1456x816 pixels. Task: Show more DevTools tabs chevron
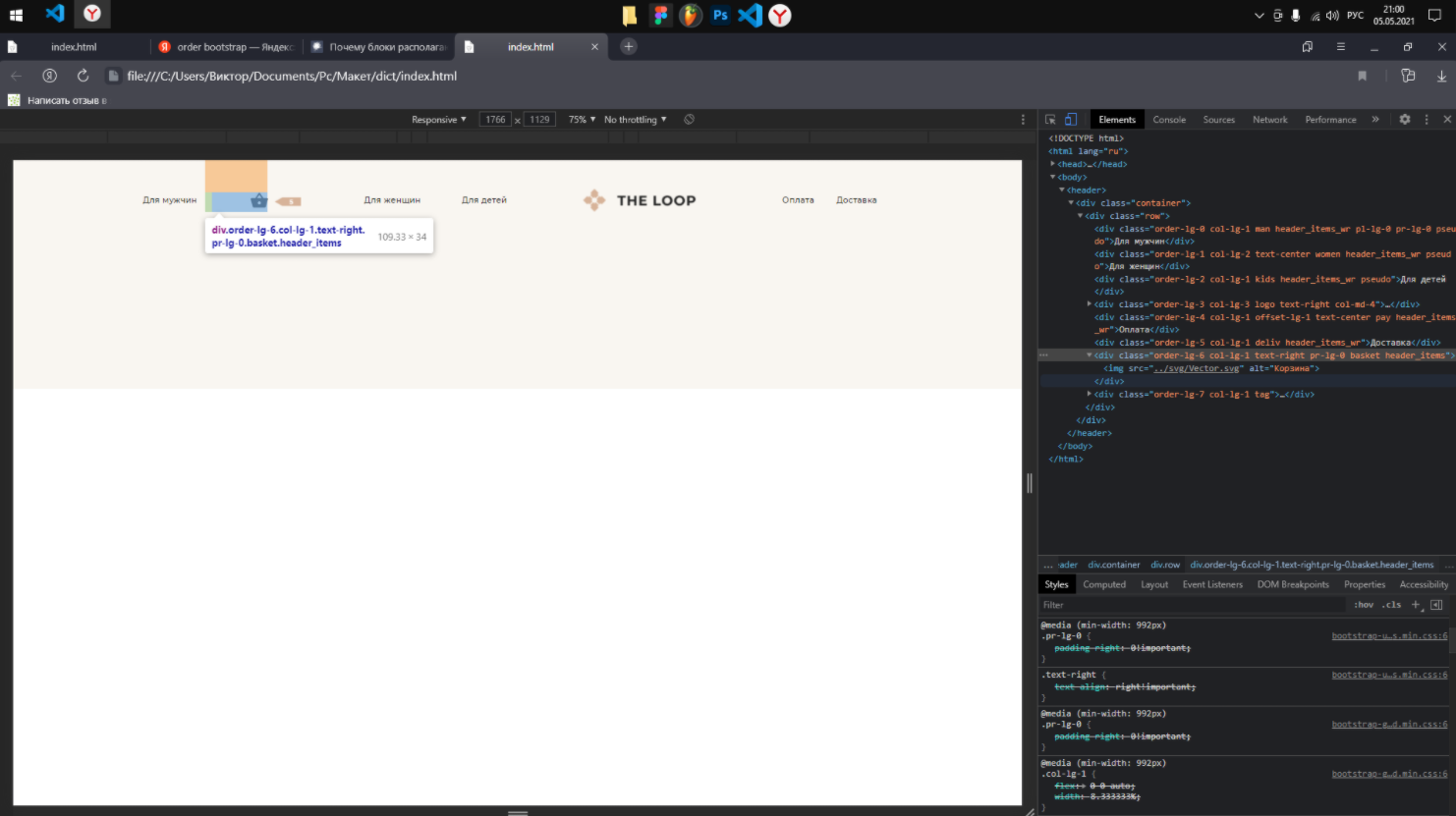pos(1375,120)
